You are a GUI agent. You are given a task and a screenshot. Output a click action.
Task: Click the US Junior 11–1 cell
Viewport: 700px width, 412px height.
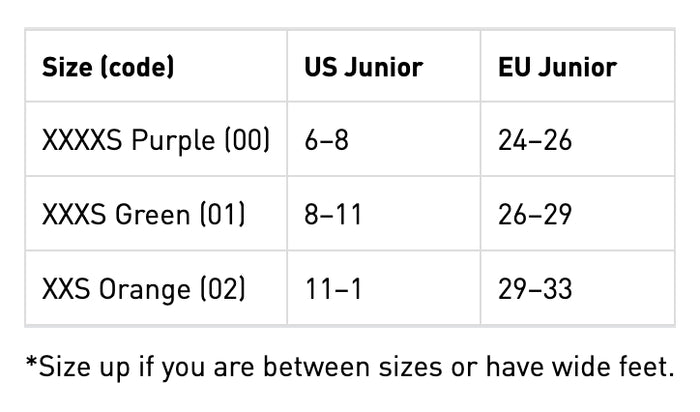pos(384,288)
